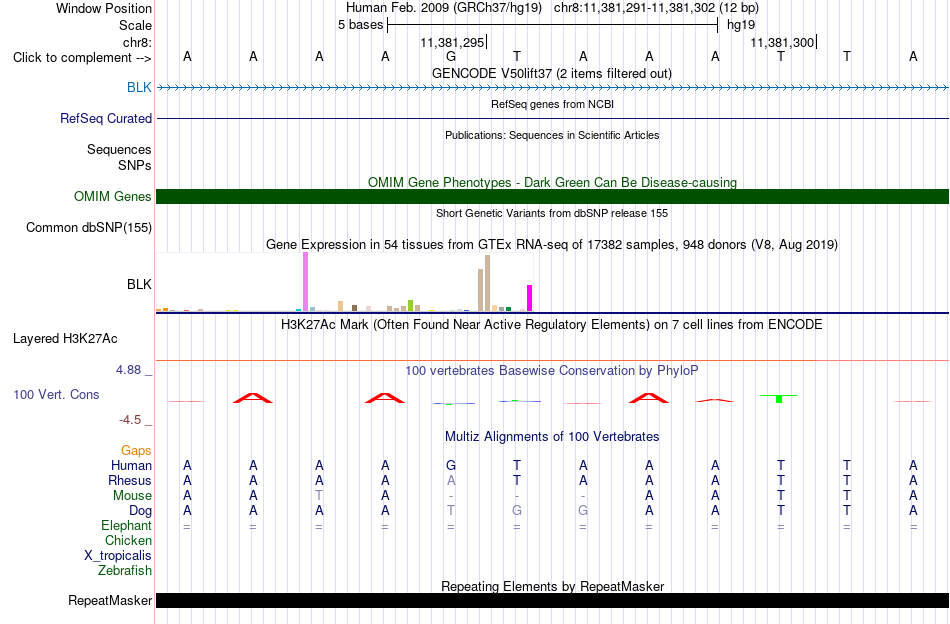Click the BLK gene arrow line in GENCODE track
Image resolution: width=950 pixels, height=624 pixels.
(x=553, y=88)
